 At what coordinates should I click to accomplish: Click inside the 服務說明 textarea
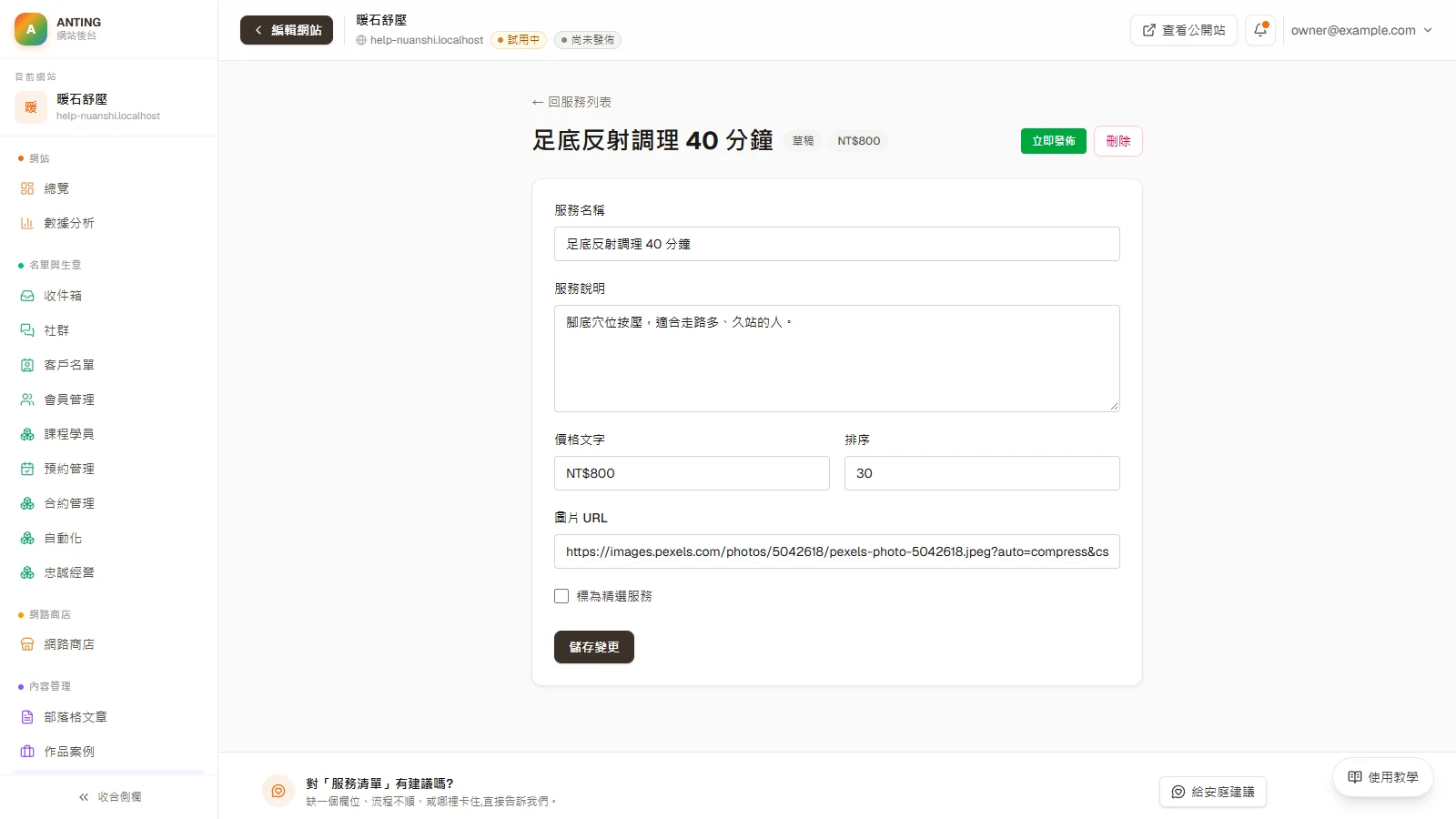(837, 359)
